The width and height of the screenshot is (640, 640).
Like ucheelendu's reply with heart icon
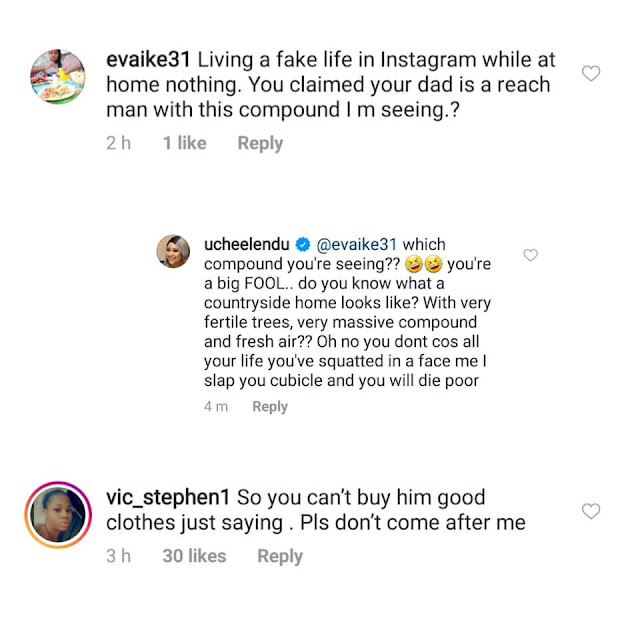click(530, 255)
